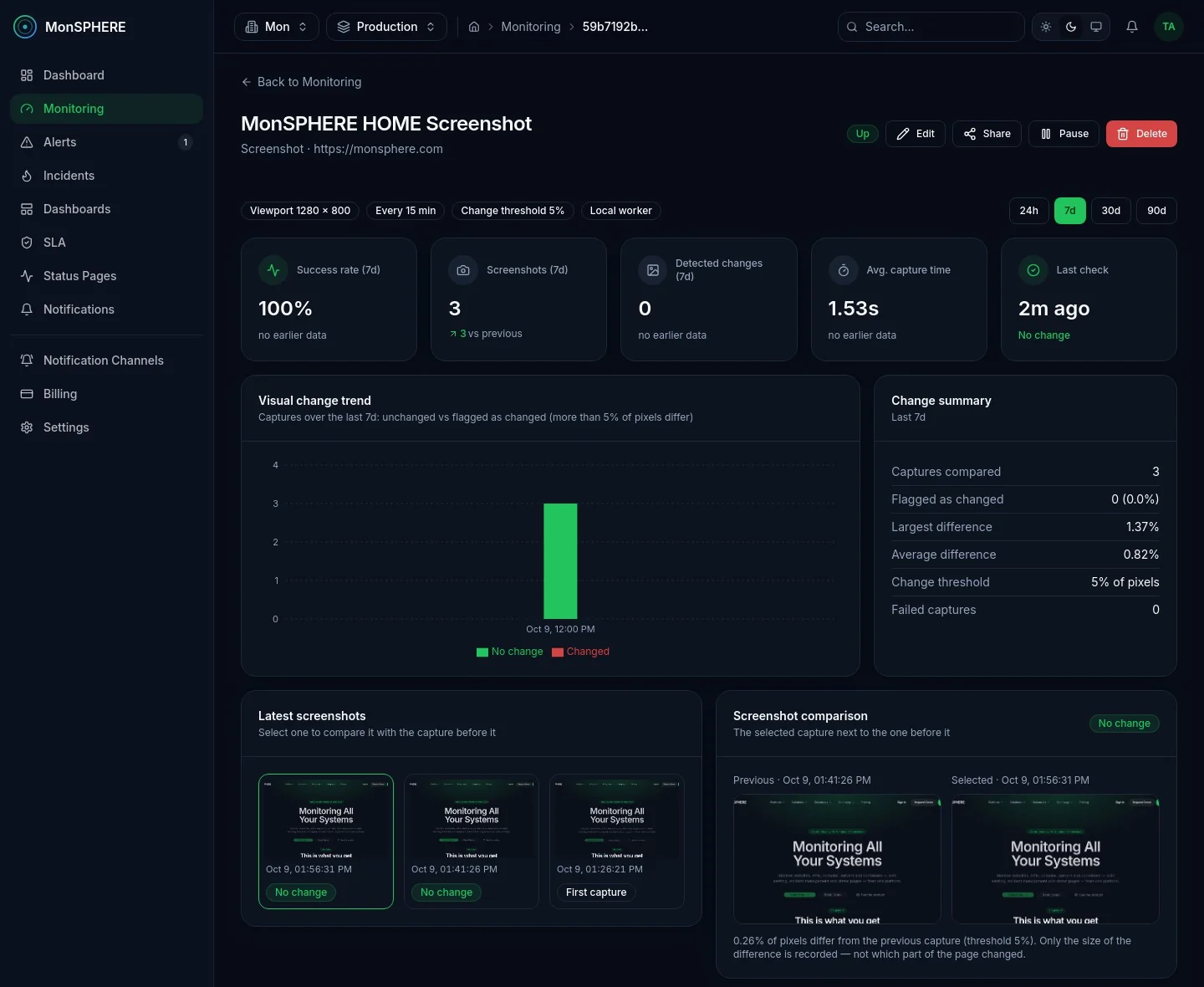
Task: Click the green bar in change trend chart
Action: point(560,561)
